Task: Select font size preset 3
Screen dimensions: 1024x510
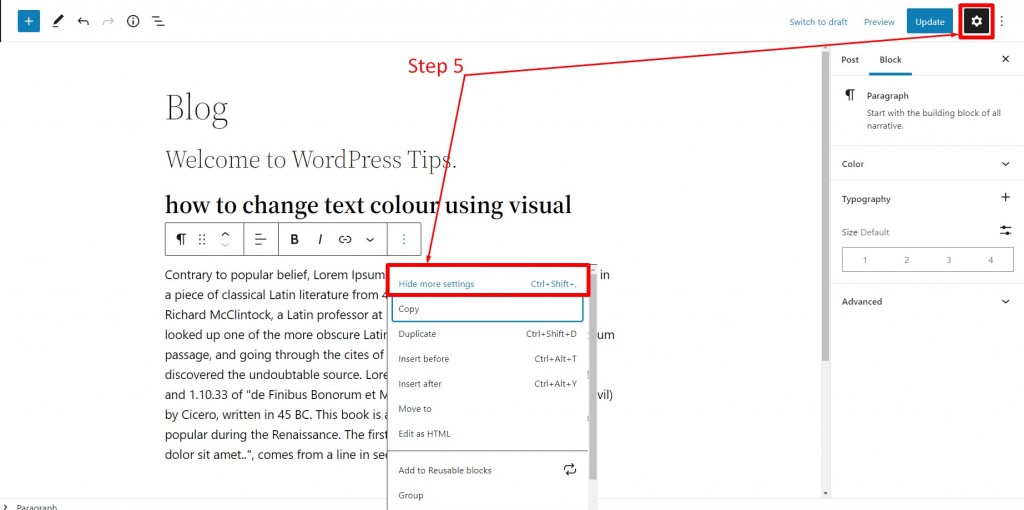Action: 948,260
